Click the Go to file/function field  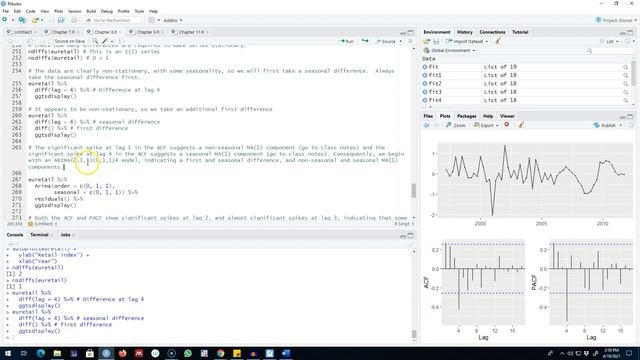113,20
